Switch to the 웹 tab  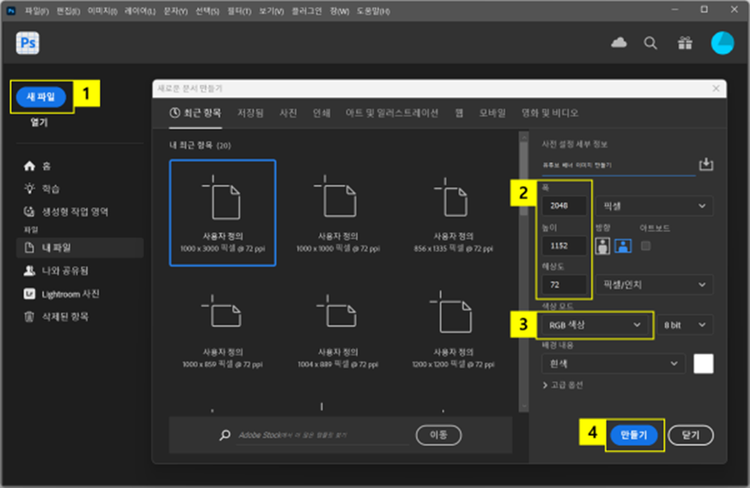tap(459, 113)
